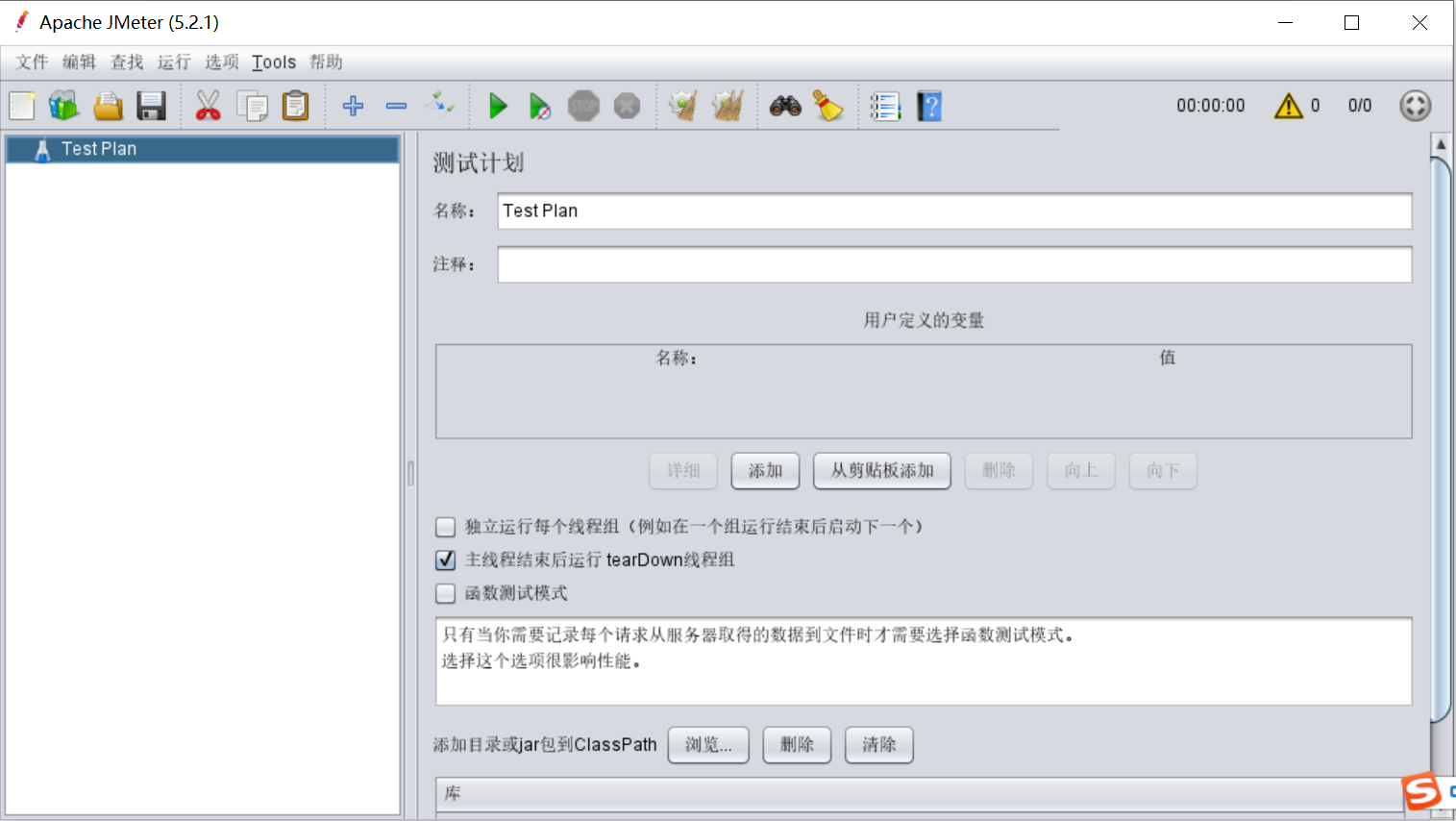Open the Templates icon in toolbar

coord(63,106)
